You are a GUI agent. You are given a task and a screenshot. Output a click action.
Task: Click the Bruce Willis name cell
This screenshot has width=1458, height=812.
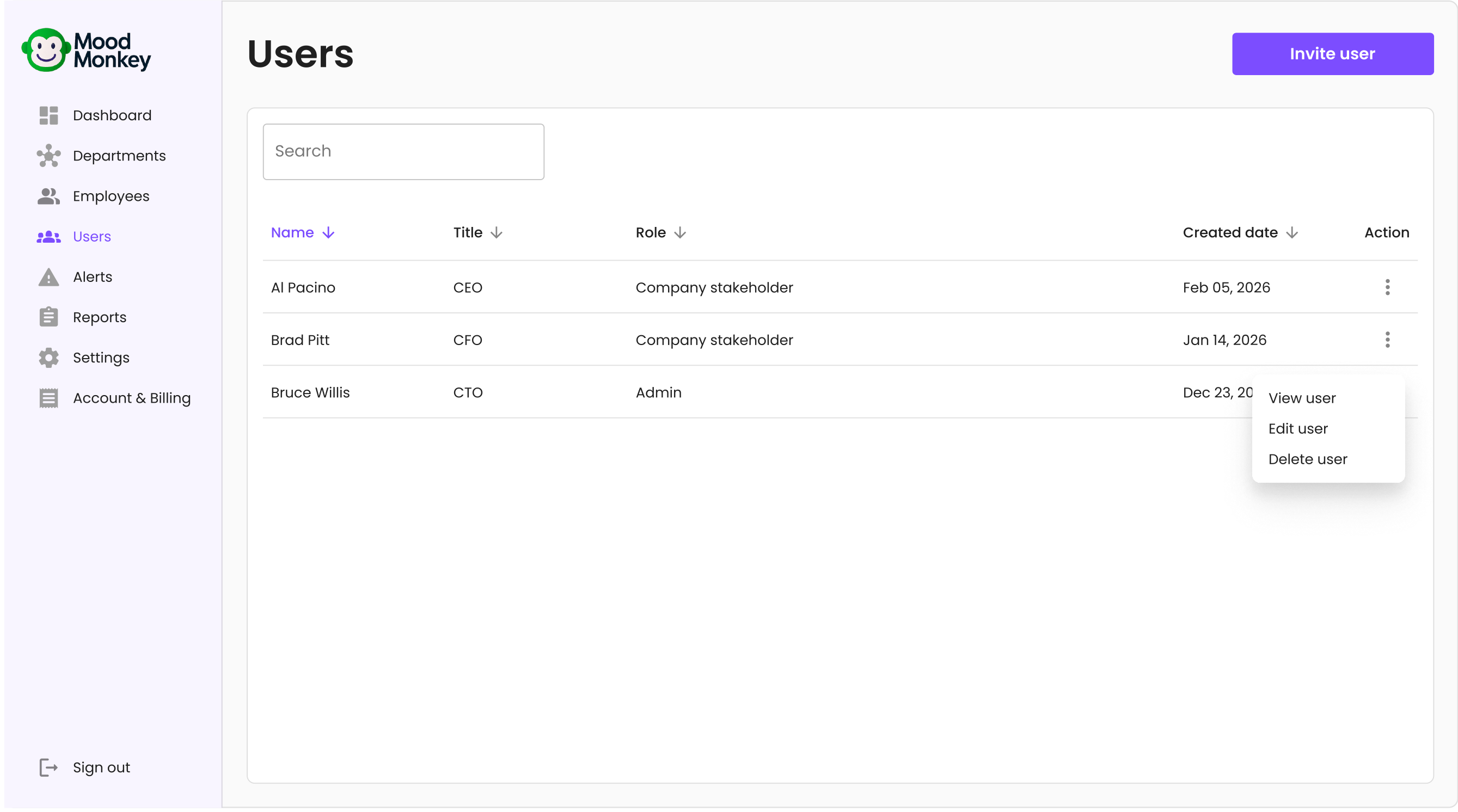coord(310,393)
